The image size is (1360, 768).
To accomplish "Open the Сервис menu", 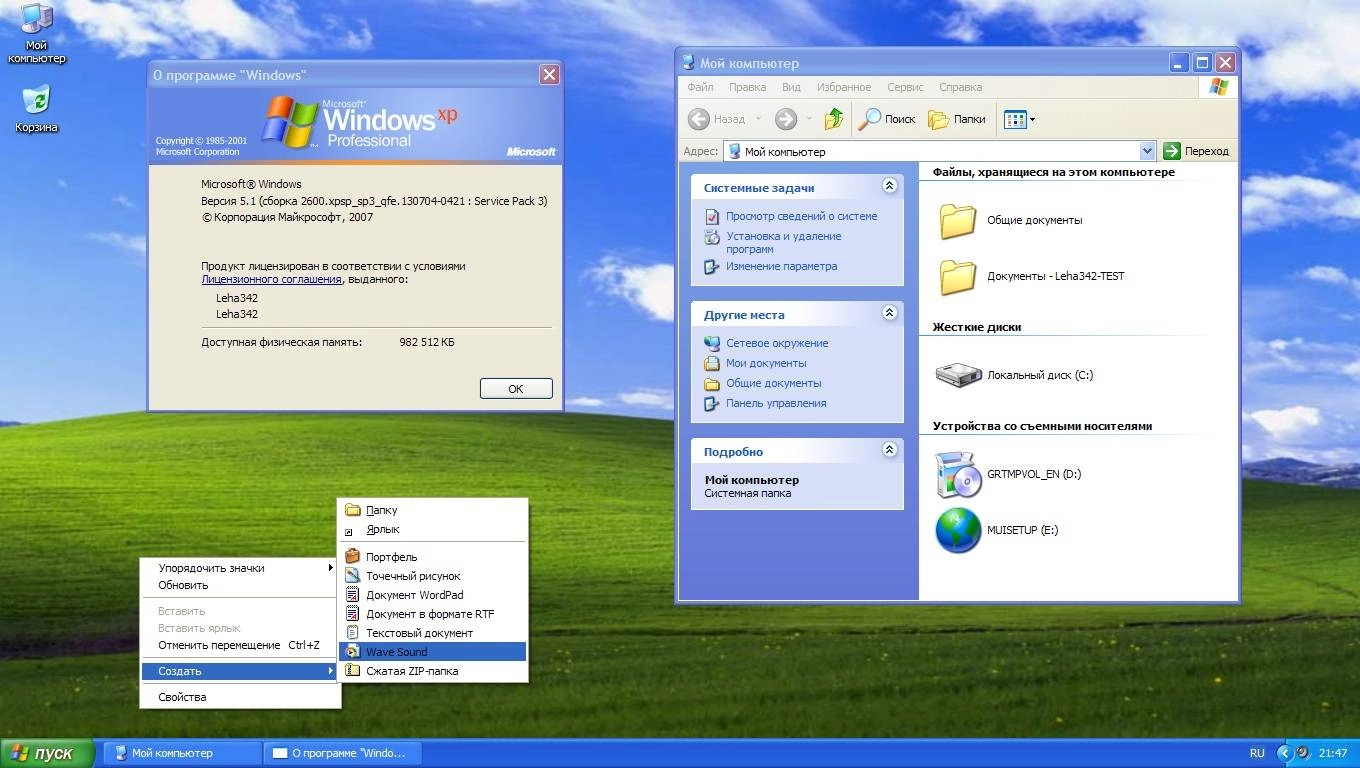I will [x=905, y=87].
